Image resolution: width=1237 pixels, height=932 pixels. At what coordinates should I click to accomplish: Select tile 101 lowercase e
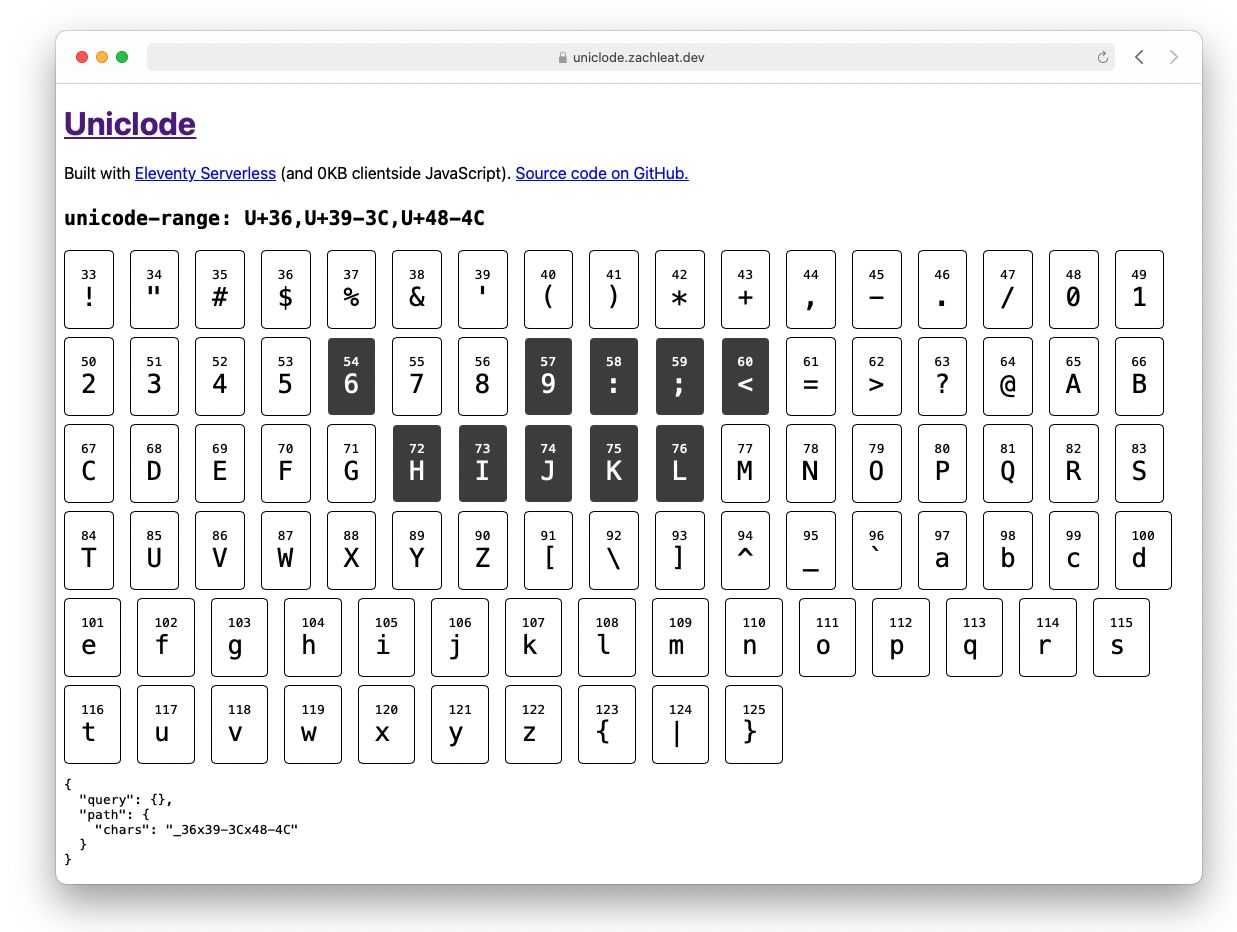92,637
